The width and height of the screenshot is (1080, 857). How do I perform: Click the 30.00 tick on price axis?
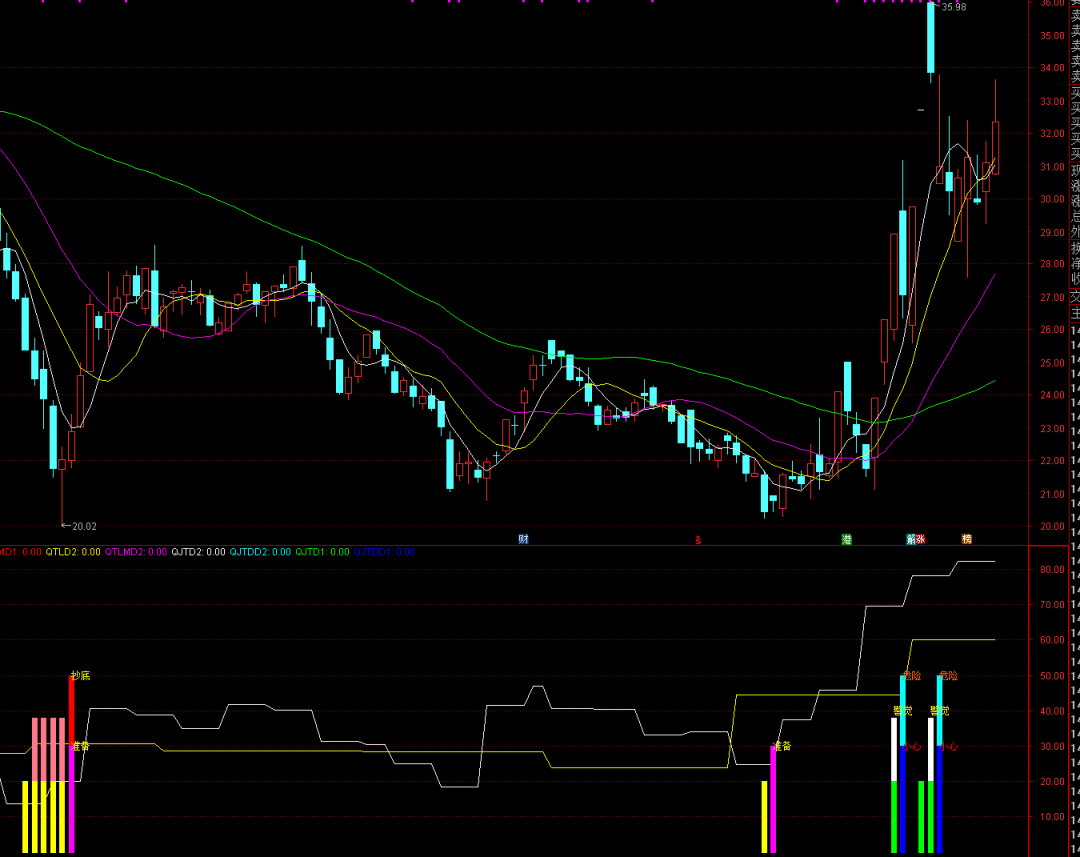click(x=1052, y=199)
